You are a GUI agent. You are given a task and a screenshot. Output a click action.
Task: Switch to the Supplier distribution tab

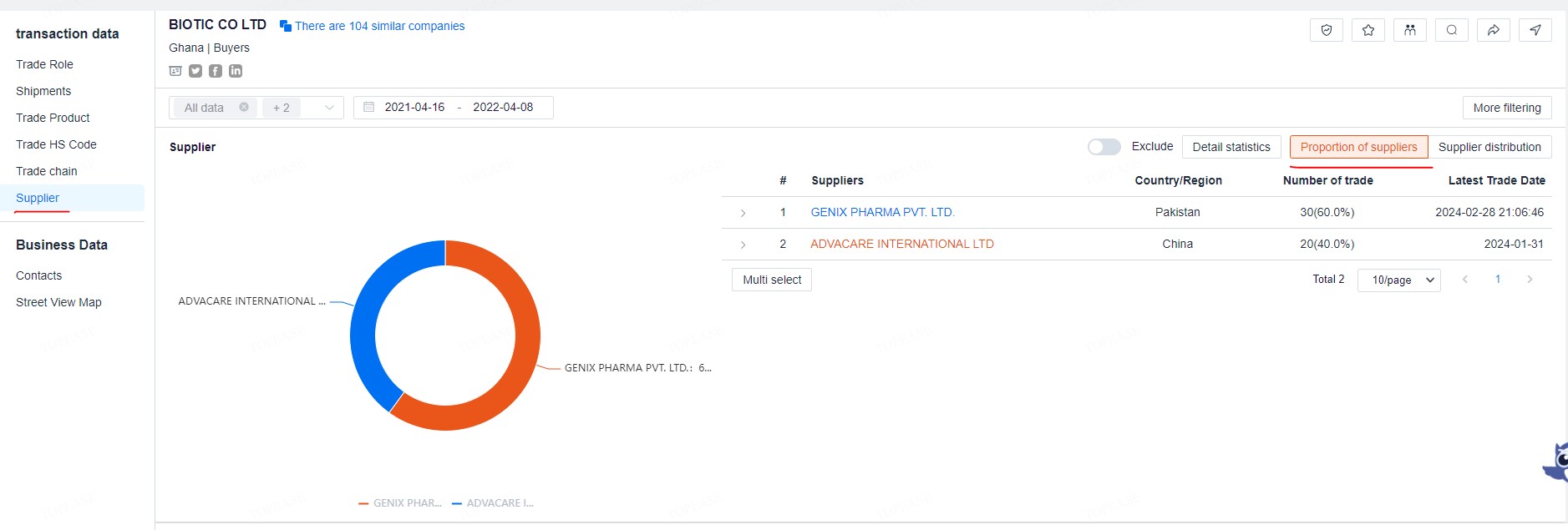(x=1489, y=147)
